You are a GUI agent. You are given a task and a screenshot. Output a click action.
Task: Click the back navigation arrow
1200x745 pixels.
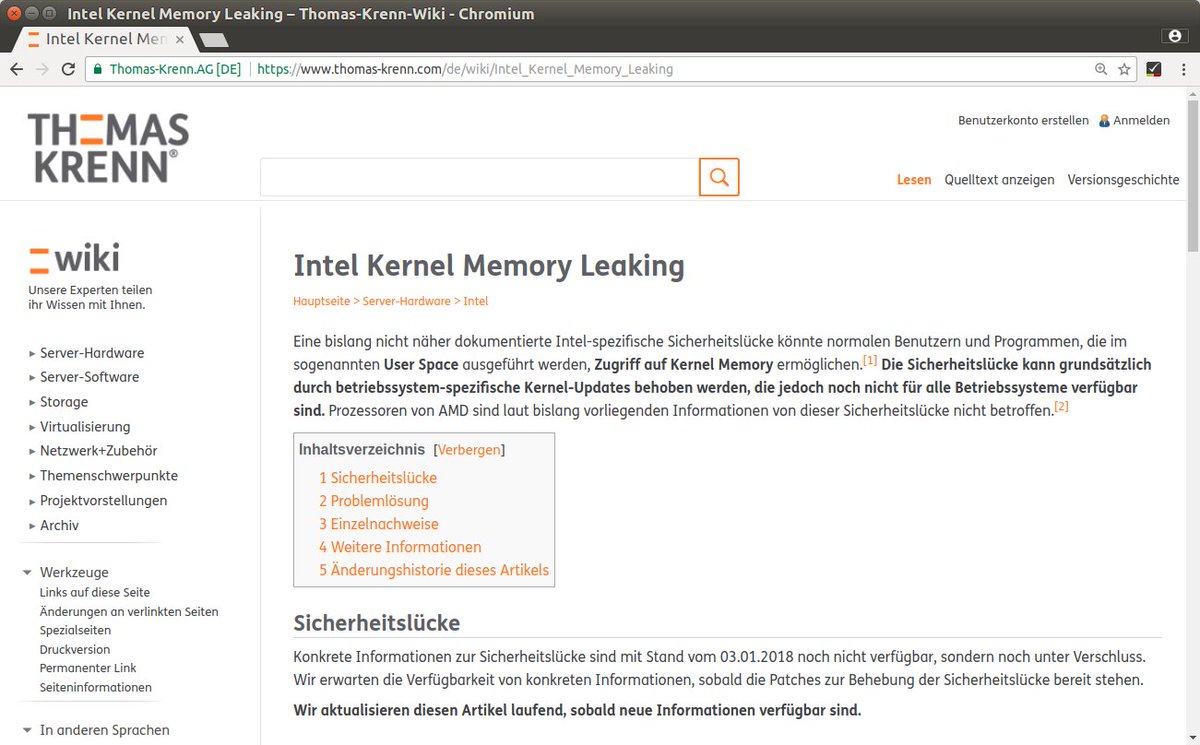pyautogui.click(x=16, y=69)
